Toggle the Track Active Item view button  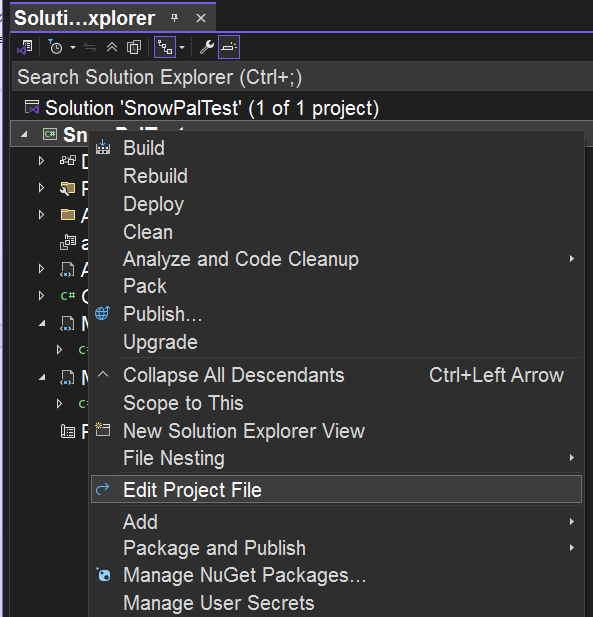165,47
